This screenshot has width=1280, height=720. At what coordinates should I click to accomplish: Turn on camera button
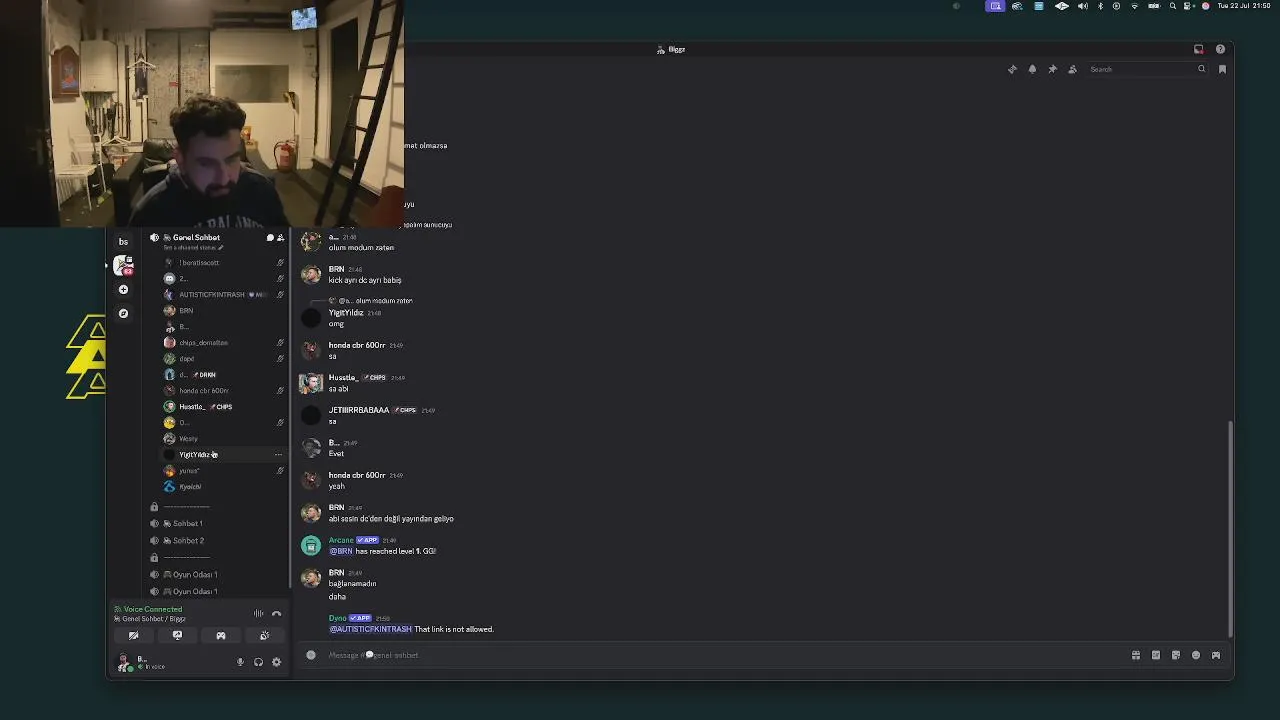pos(133,636)
